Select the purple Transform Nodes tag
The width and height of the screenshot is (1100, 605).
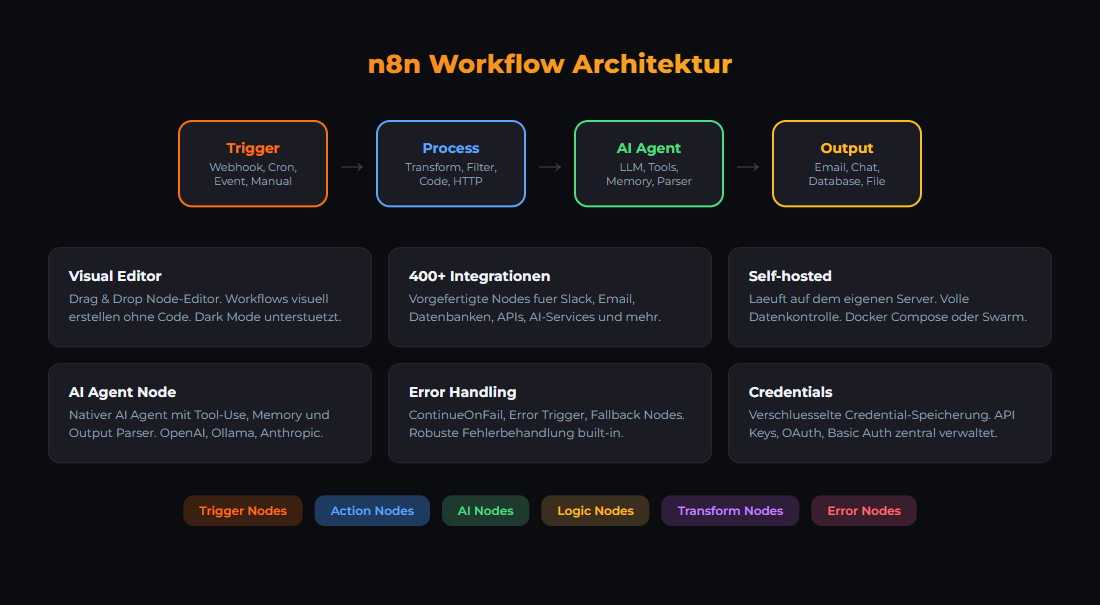click(730, 511)
